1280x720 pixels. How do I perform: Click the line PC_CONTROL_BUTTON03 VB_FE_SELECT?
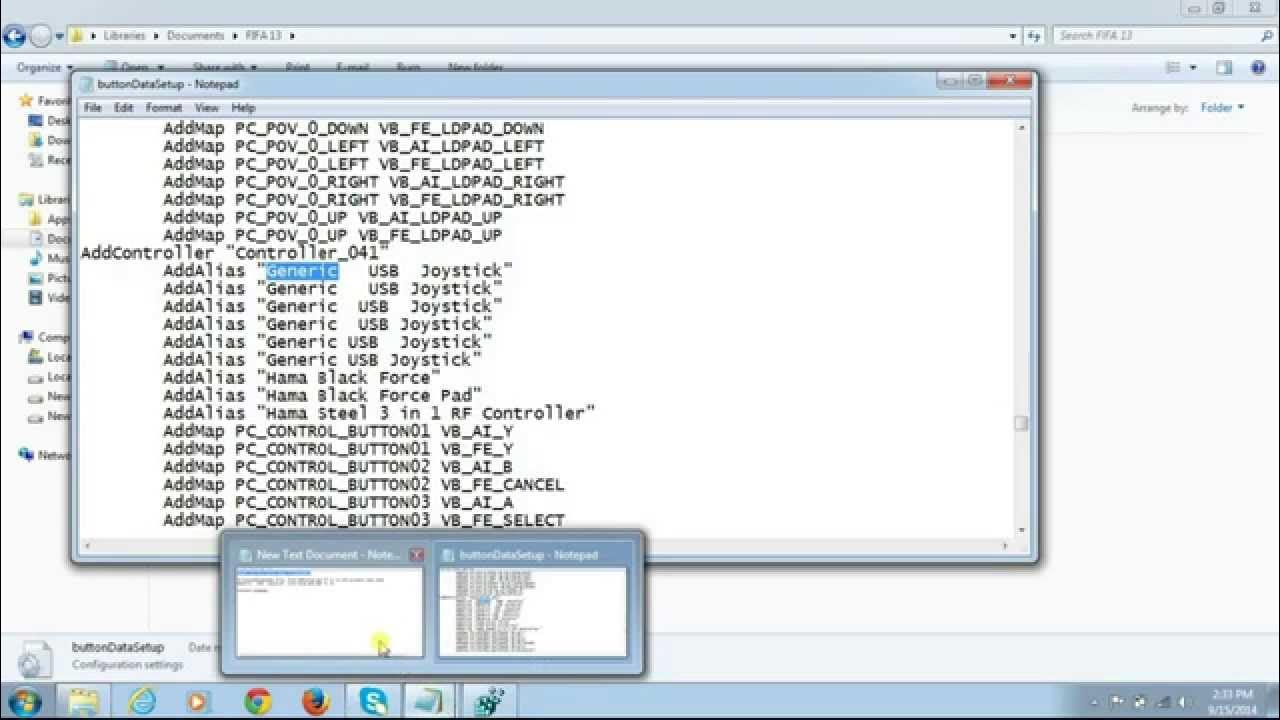pos(364,520)
